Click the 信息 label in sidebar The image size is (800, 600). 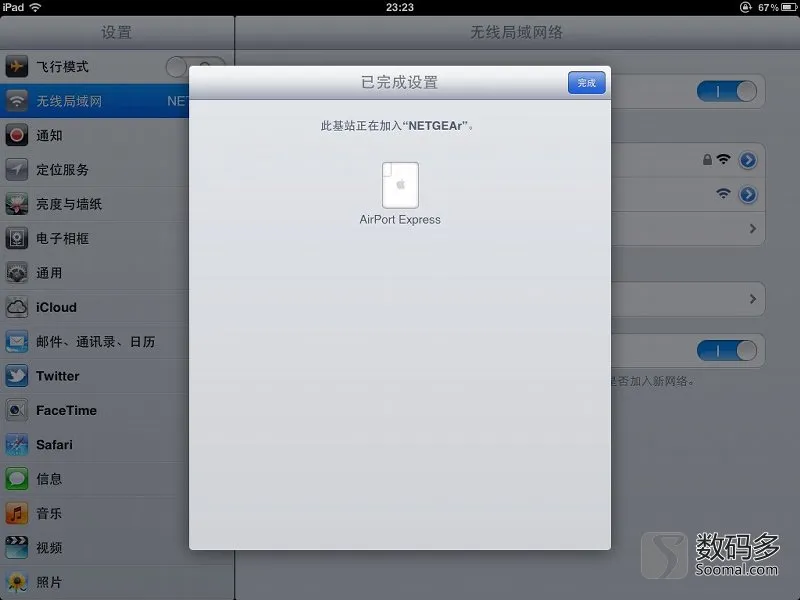pyautogui.click(x=49, y=479)
